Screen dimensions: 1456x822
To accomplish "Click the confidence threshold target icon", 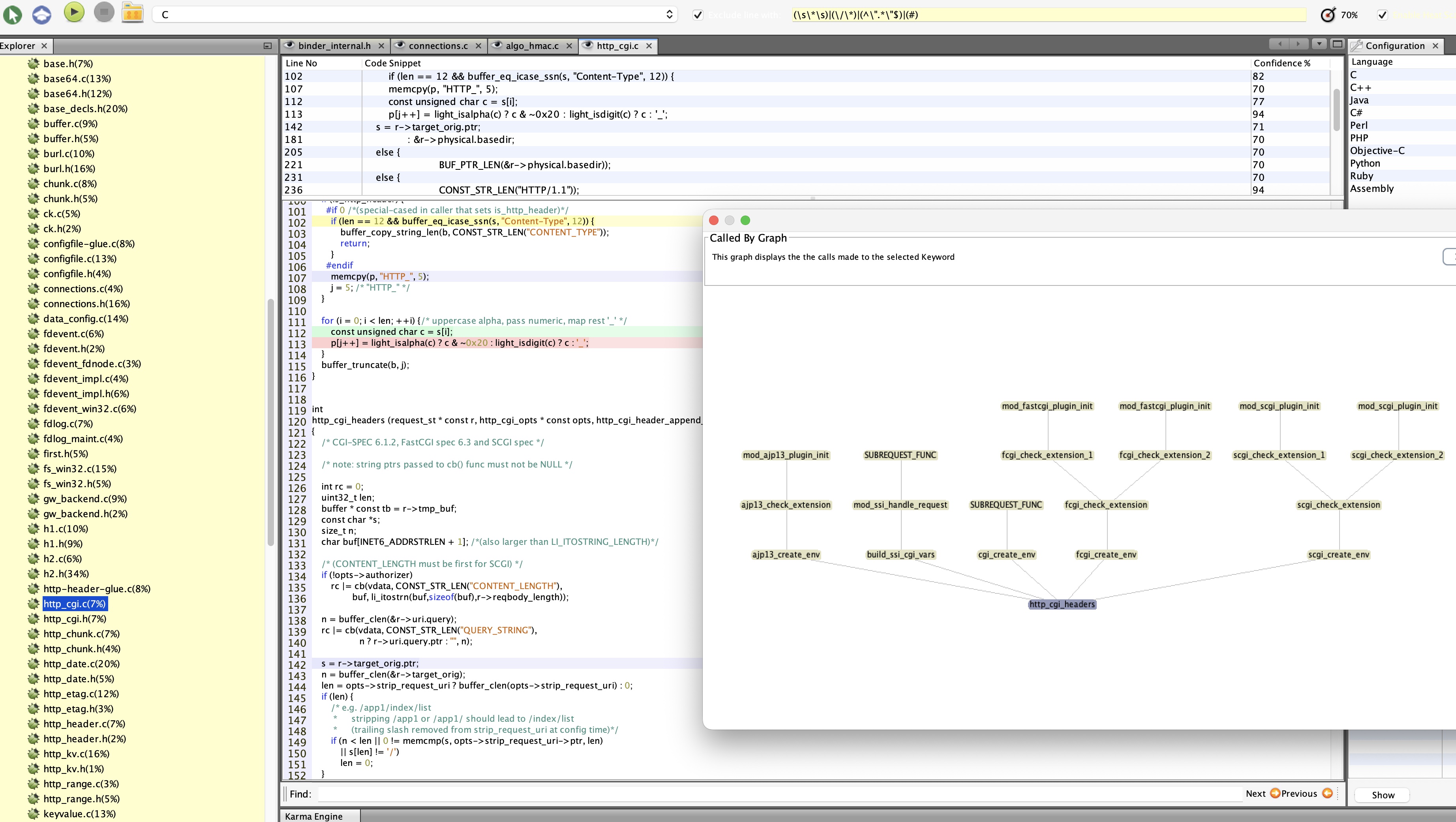I will (x=1328, y=15).
